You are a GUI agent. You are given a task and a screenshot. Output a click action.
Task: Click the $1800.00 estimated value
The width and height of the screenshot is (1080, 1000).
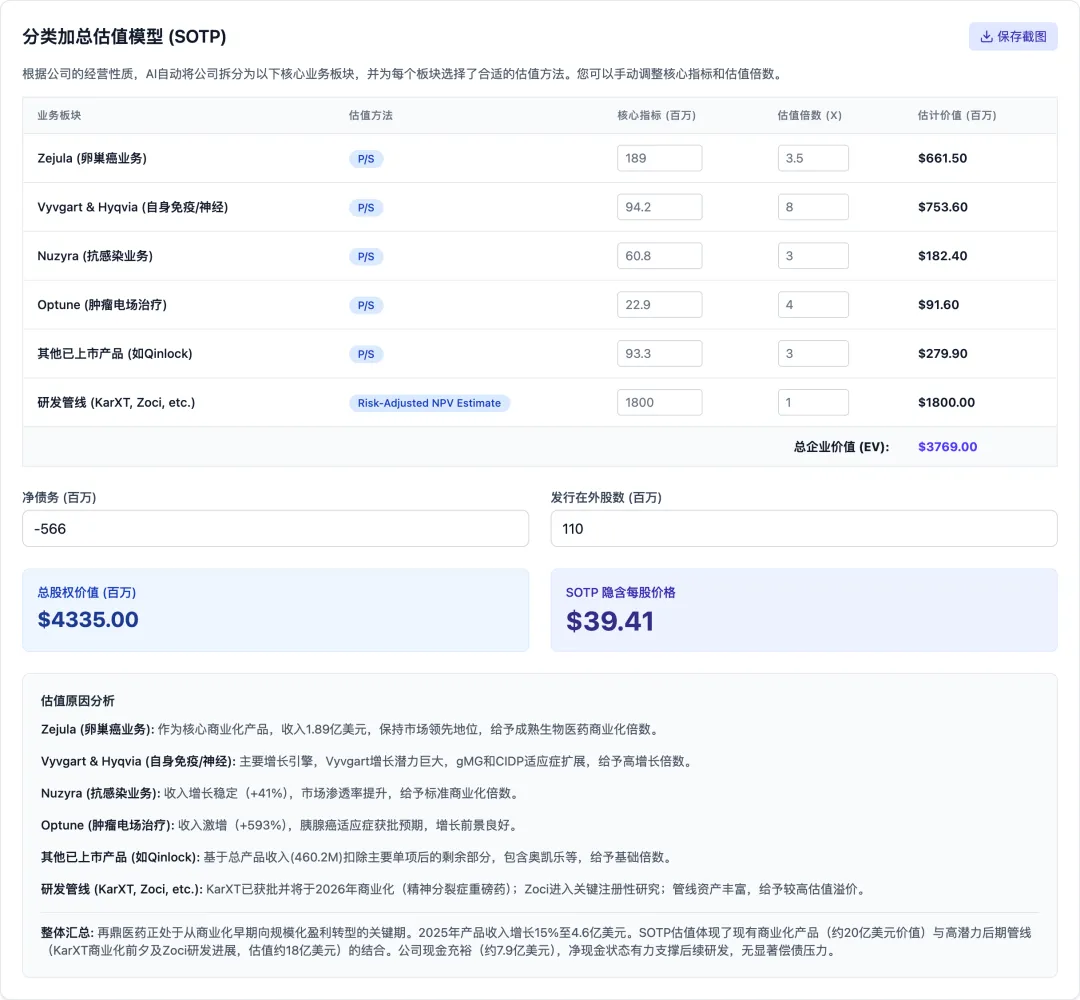coord(946,402)
